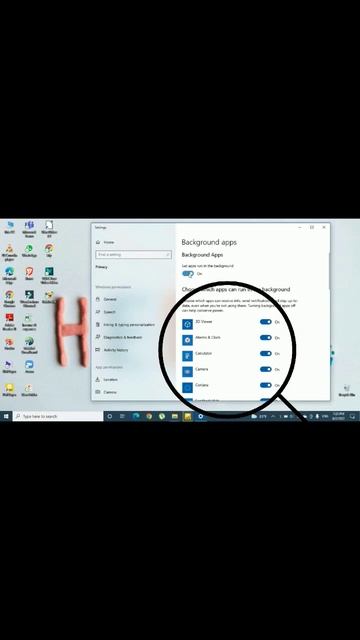Open Camera app permissions in sidebar
The image size is (360, 640).
pos(106,392)
